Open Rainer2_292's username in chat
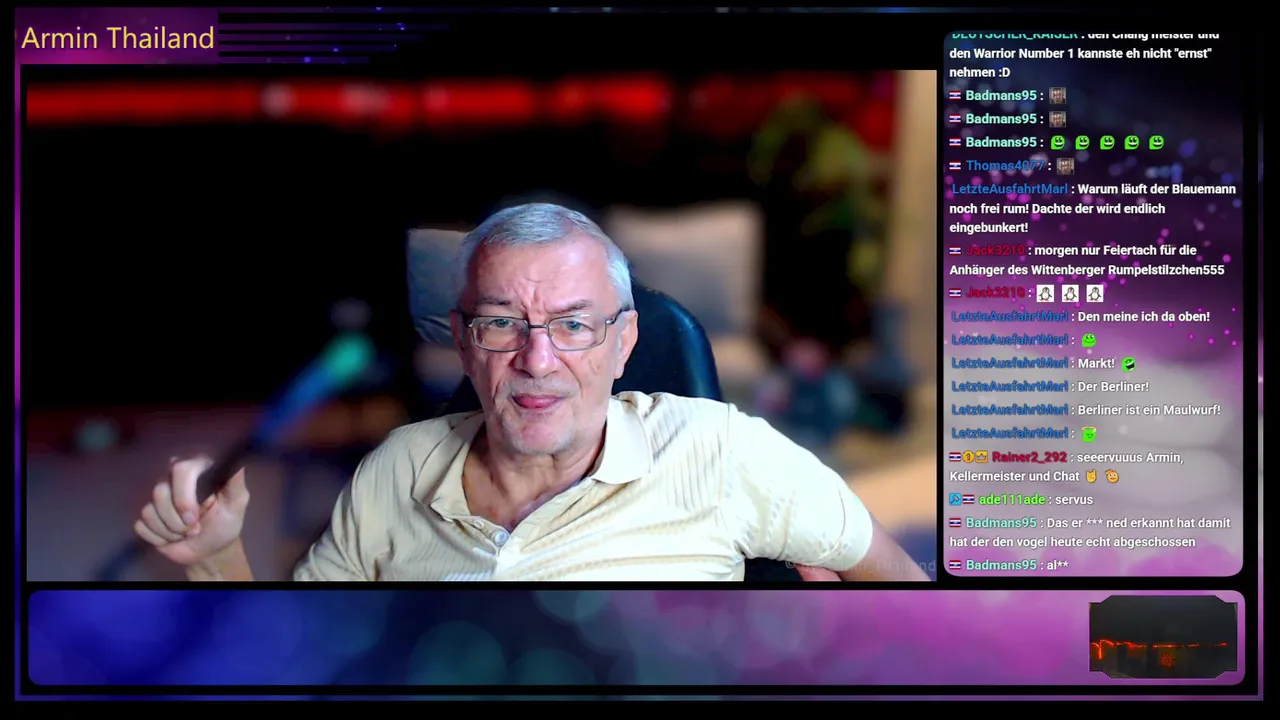Viewport: 1280px width, 720px height. (1029, 457)
